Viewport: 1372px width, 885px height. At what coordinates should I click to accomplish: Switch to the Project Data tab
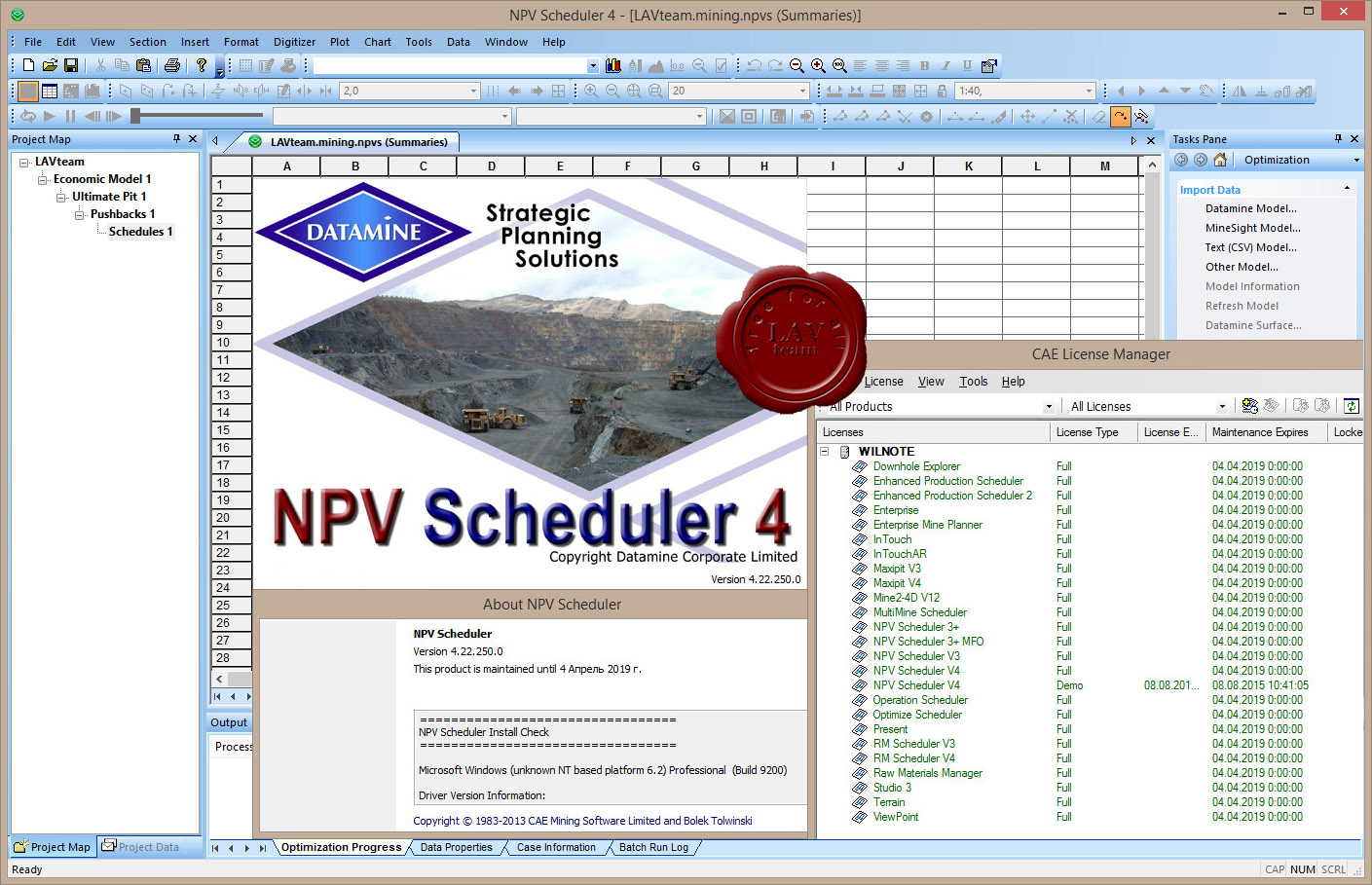141,846
